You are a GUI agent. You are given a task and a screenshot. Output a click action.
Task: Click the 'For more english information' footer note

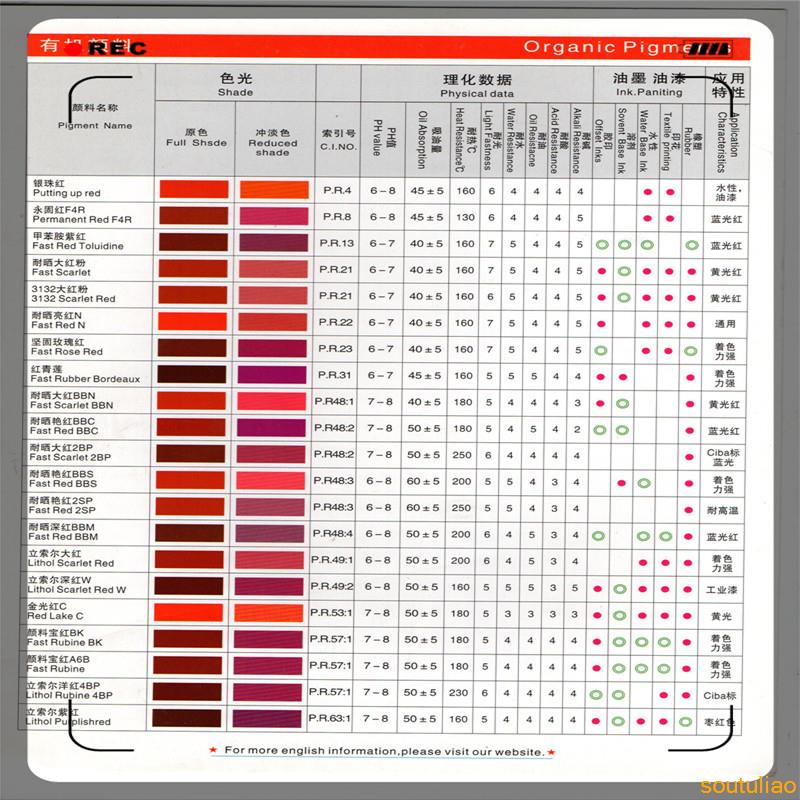382,751
